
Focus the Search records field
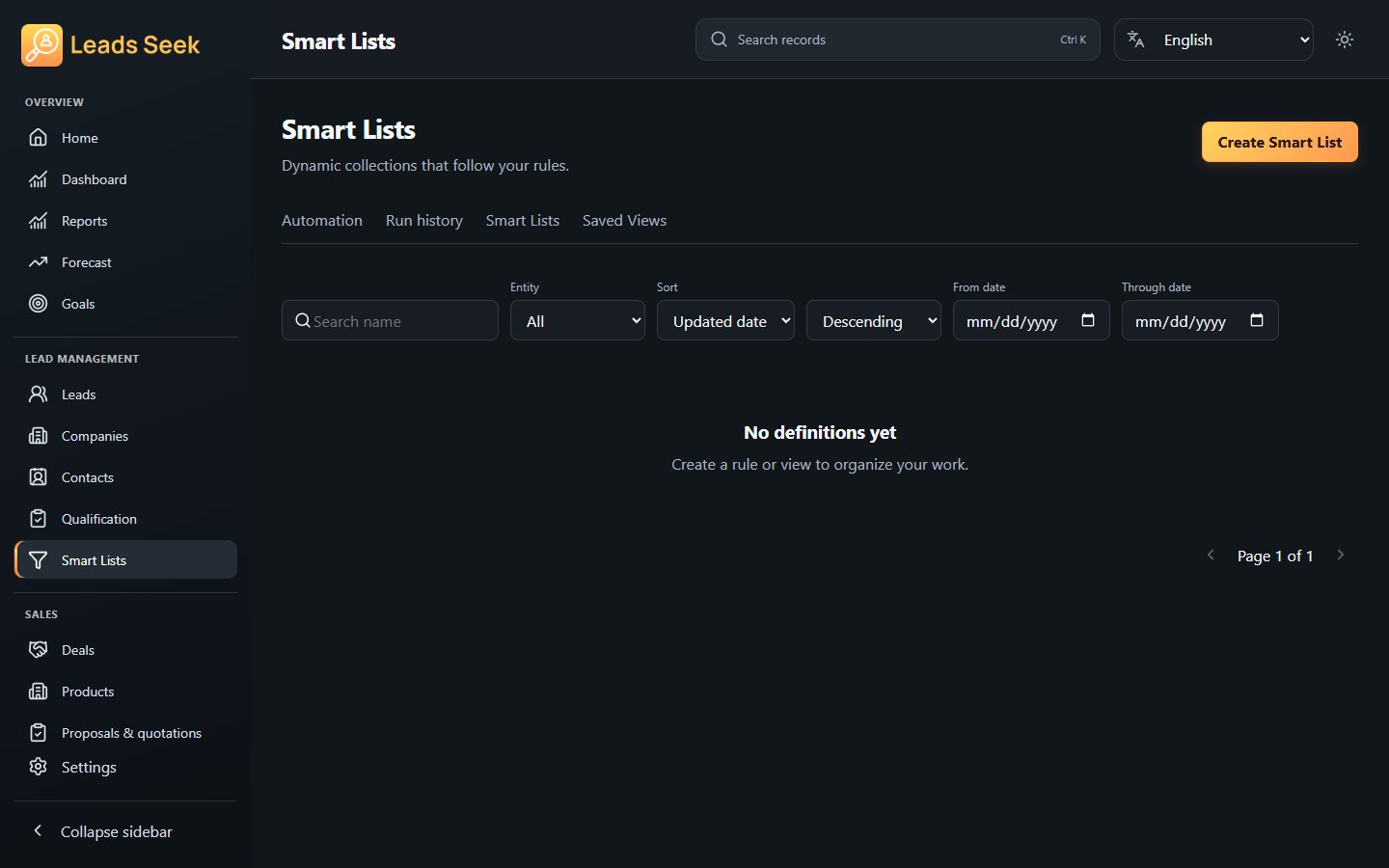pos(898,40)
